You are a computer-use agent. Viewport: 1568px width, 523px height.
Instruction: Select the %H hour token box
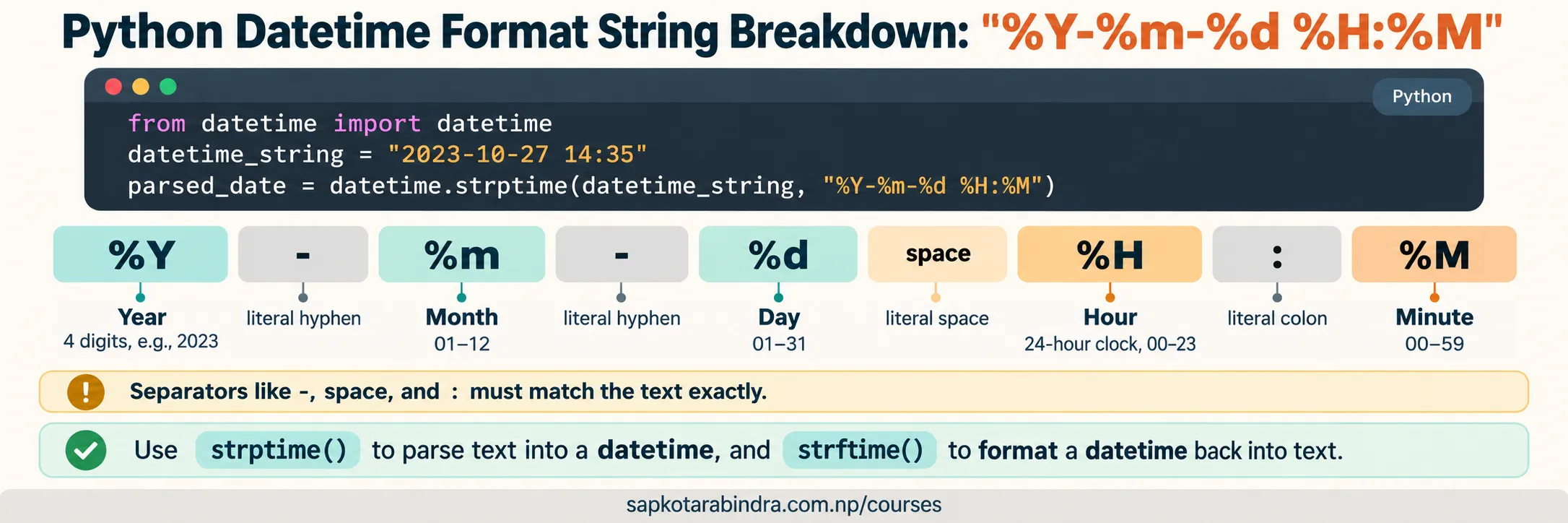tap(1110, 254)
